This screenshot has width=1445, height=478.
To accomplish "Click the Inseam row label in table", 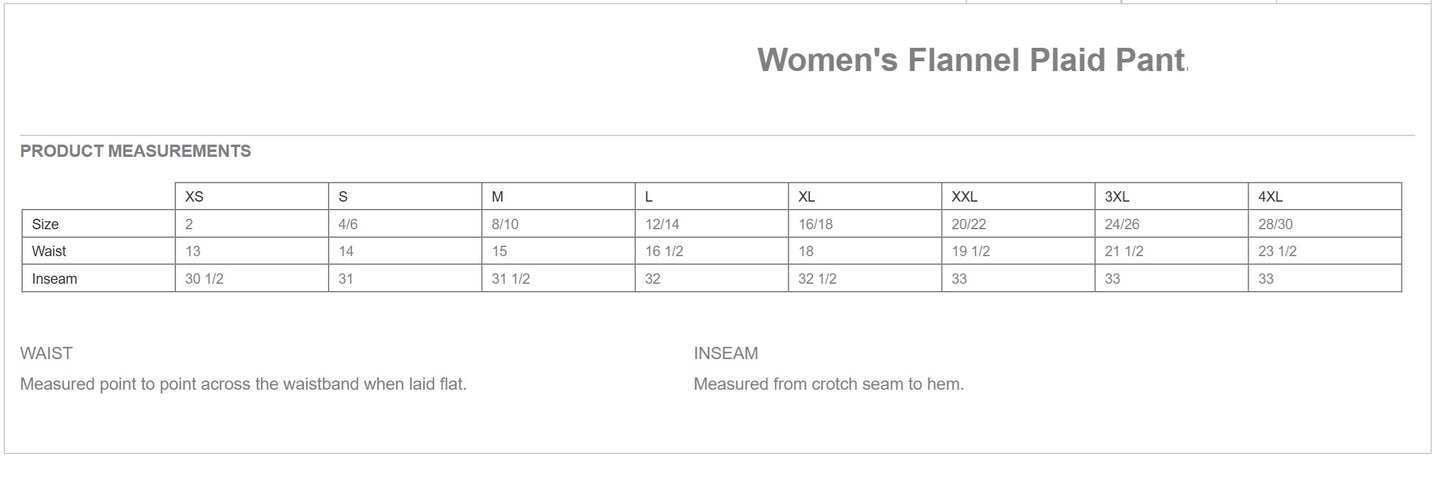I will point(54,279).
